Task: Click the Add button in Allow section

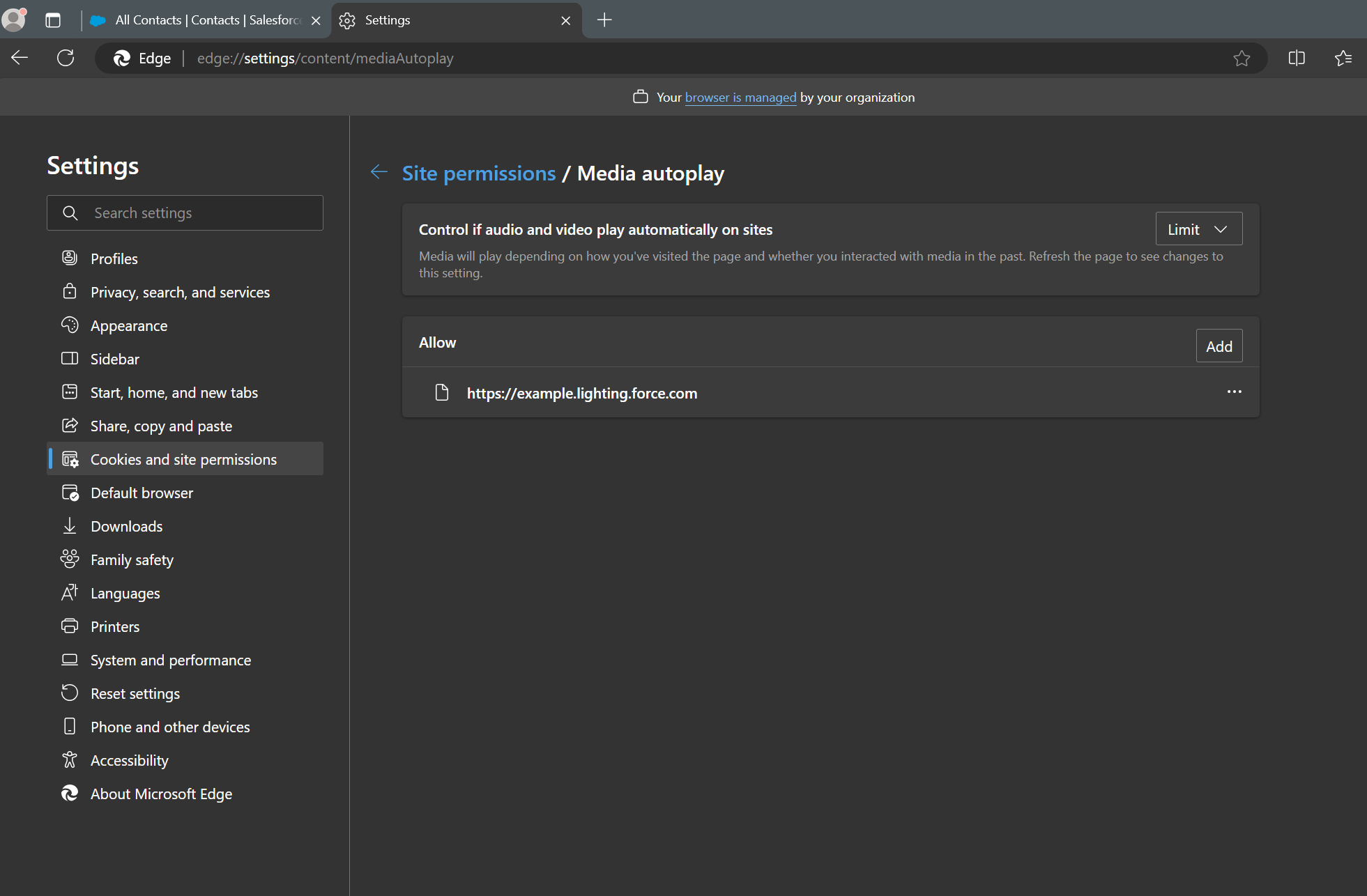Action: (x=1219, y=346)
